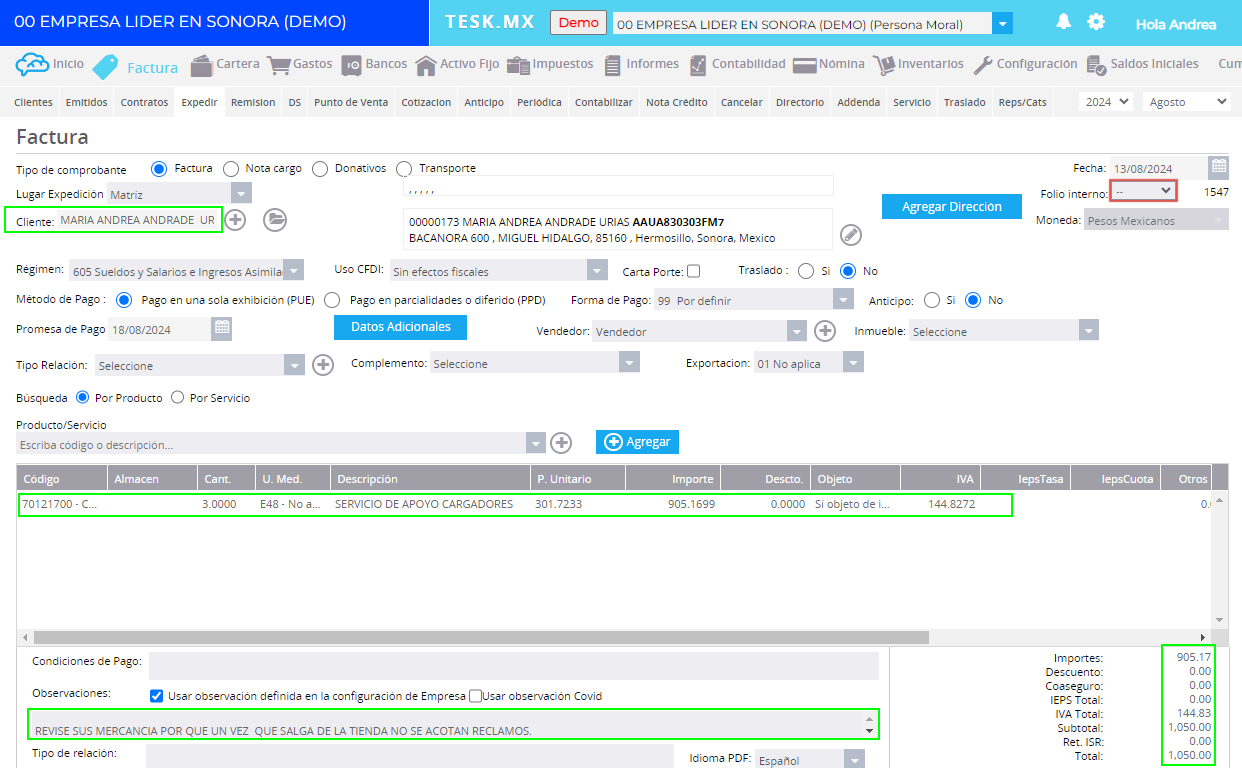Open the Cartera wallet icon
The height and width of the screenshot is (768, 1242).
[202, 65]
